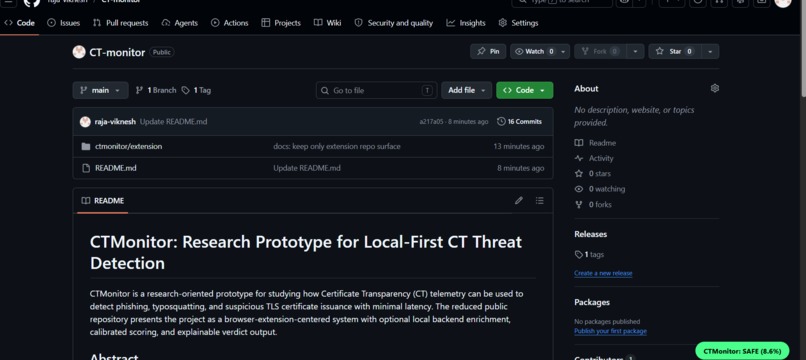Pin this repository with the Pin button
Screen dimensions: 806x360
pyautogui.click(x=488, y=51)
